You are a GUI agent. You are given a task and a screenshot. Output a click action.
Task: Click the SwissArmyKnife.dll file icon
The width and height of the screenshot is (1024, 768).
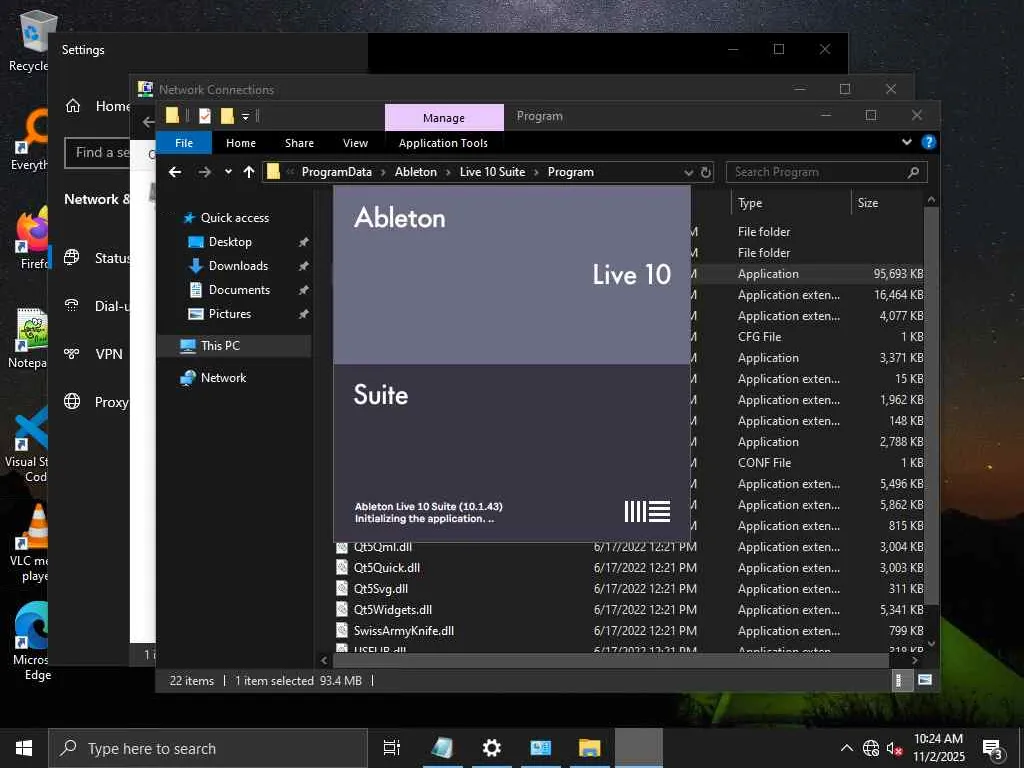pos(342,630)
